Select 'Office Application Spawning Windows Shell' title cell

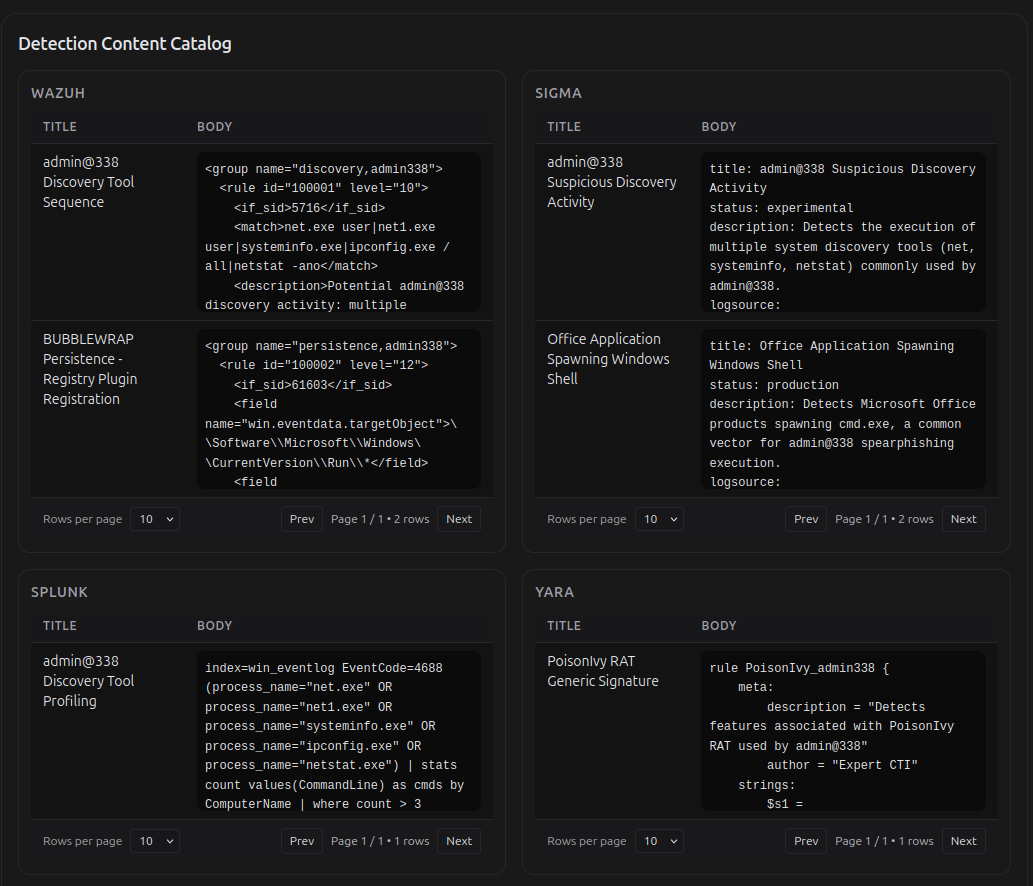click(x=608, y=359)
